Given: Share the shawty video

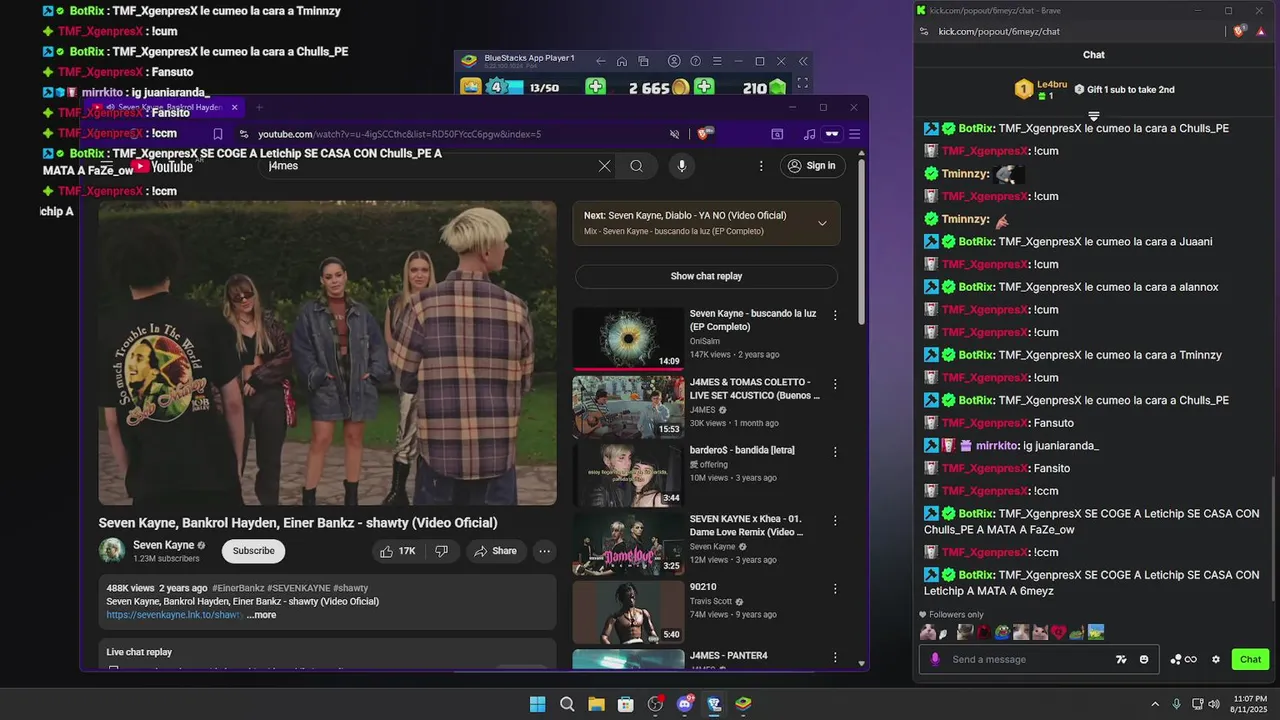Looking at the screenshot, I should click(495, 551).
